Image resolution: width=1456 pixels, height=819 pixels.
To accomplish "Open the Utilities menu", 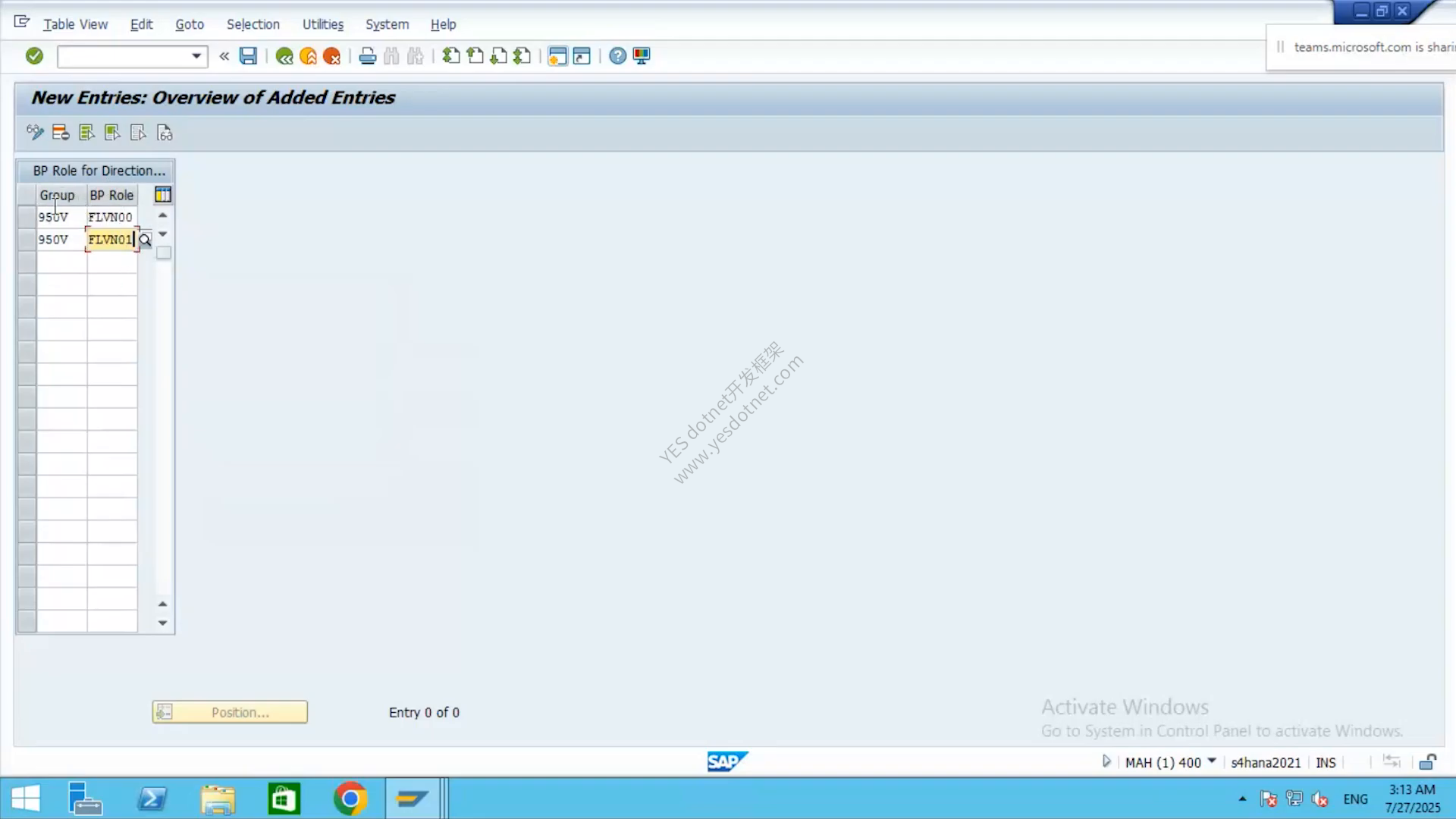I will tap(323, 24).
